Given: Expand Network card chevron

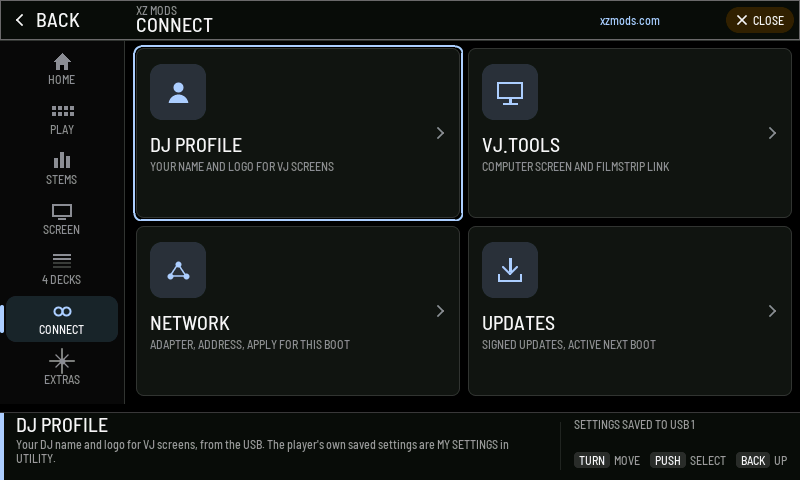Looking at the screenshot, I should pos(440,311).
